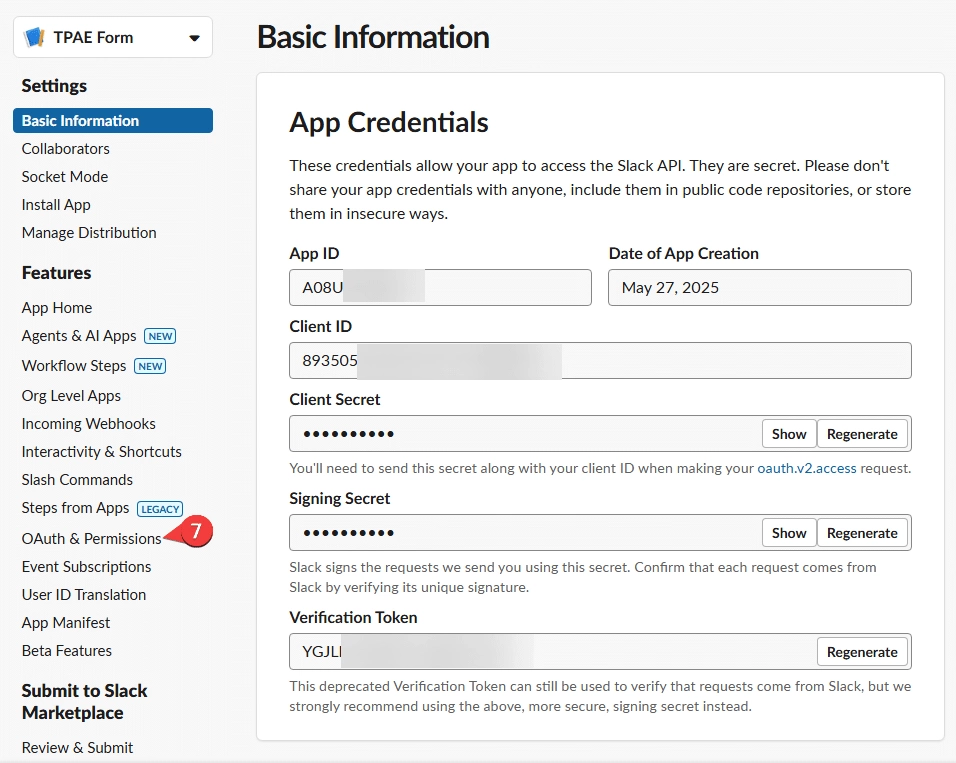Open the oauth.v2.access documentation link
Viewport: 956px width, 763px height.
(x=806, y=468)
